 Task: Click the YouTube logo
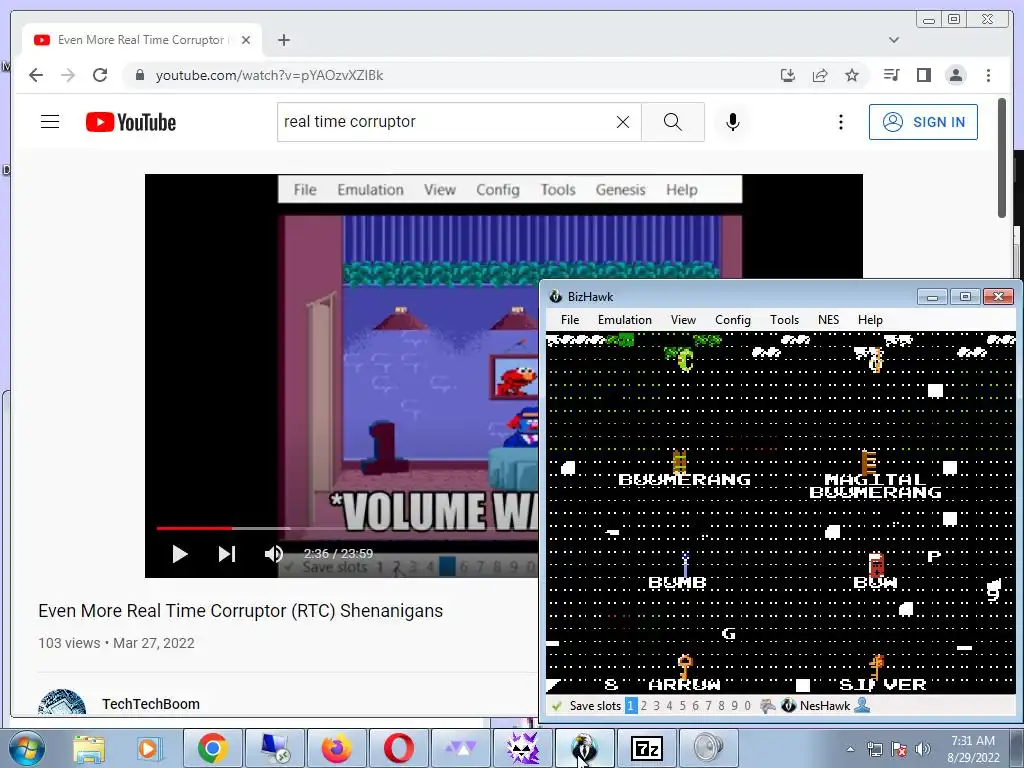coord(131,122)
